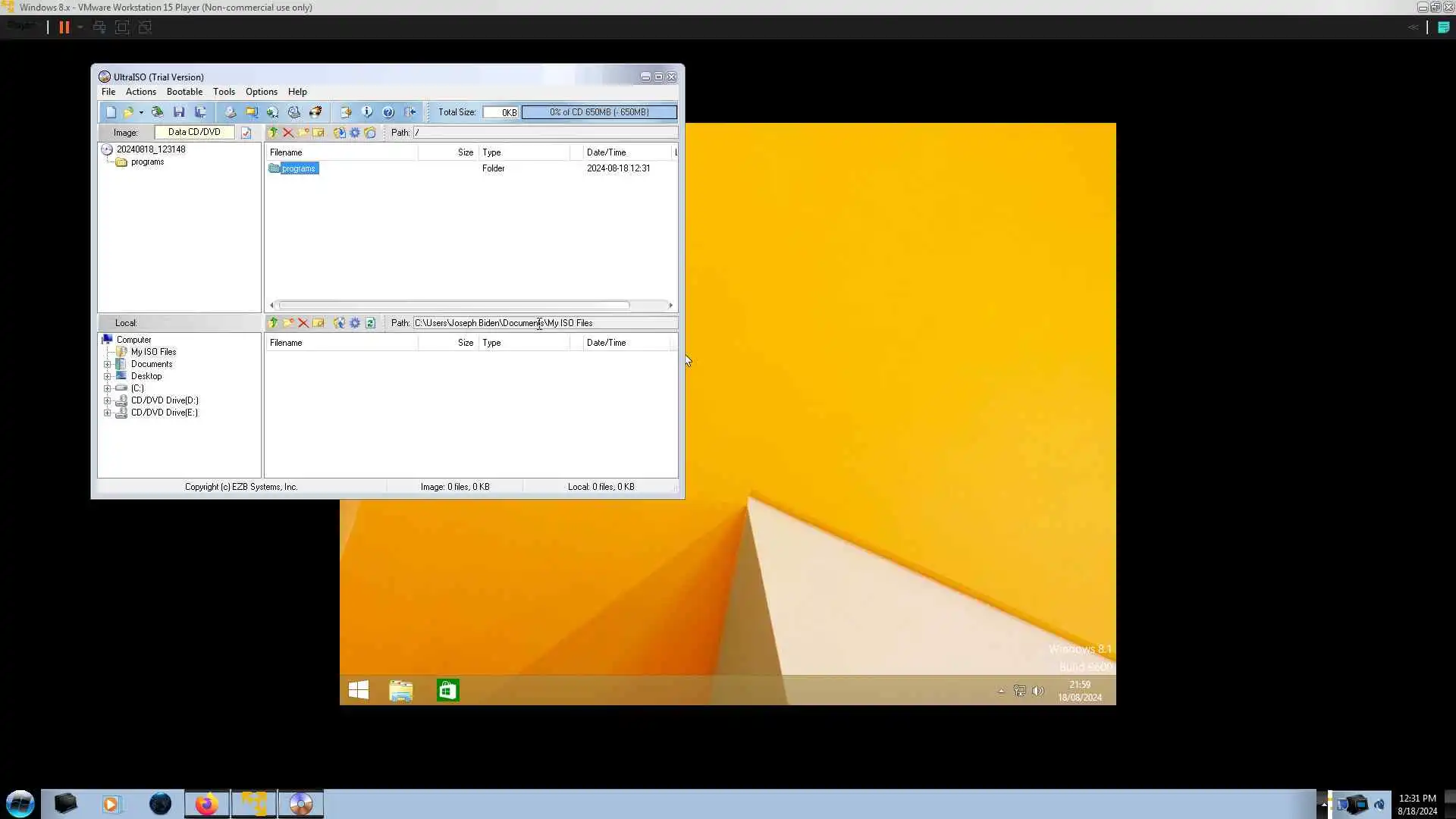The image size is (1456, 819).
Task: Click red X delete icon in image pane
Action: pyautogui.click(x=288, y=133)
